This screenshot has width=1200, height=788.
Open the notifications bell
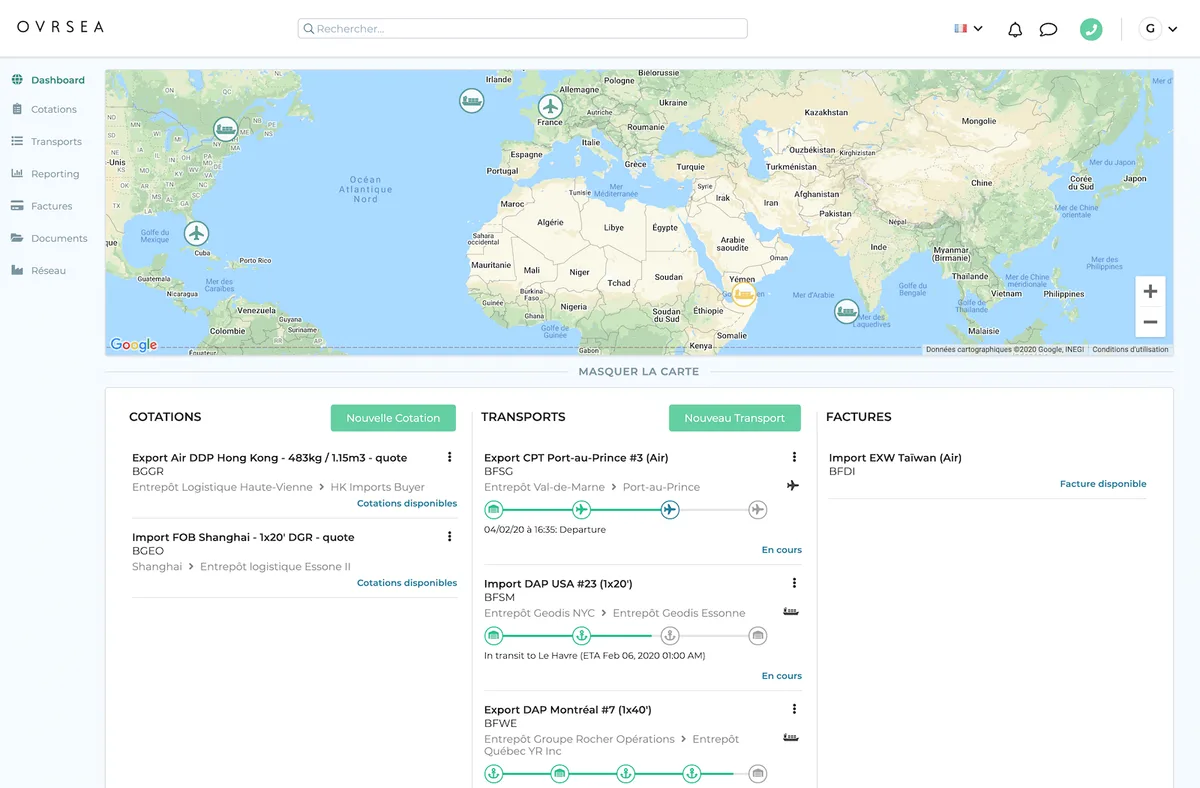click(x=1015, y=29)
